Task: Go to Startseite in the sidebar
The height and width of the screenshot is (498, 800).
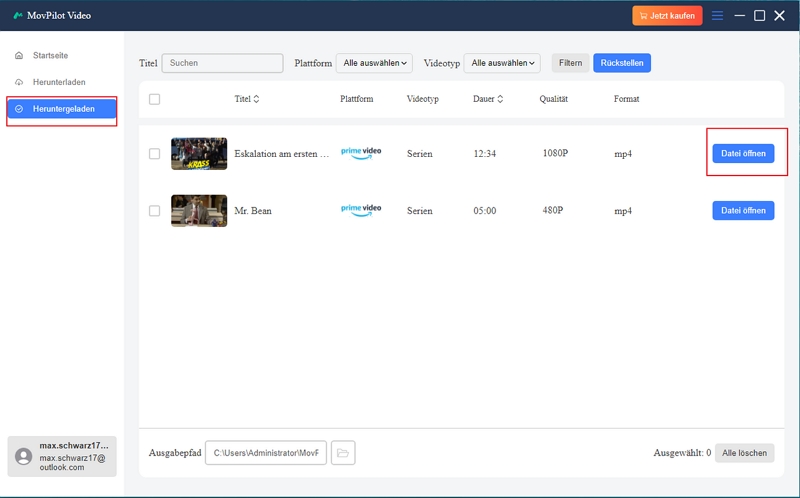Action: [x=50, y=55]
